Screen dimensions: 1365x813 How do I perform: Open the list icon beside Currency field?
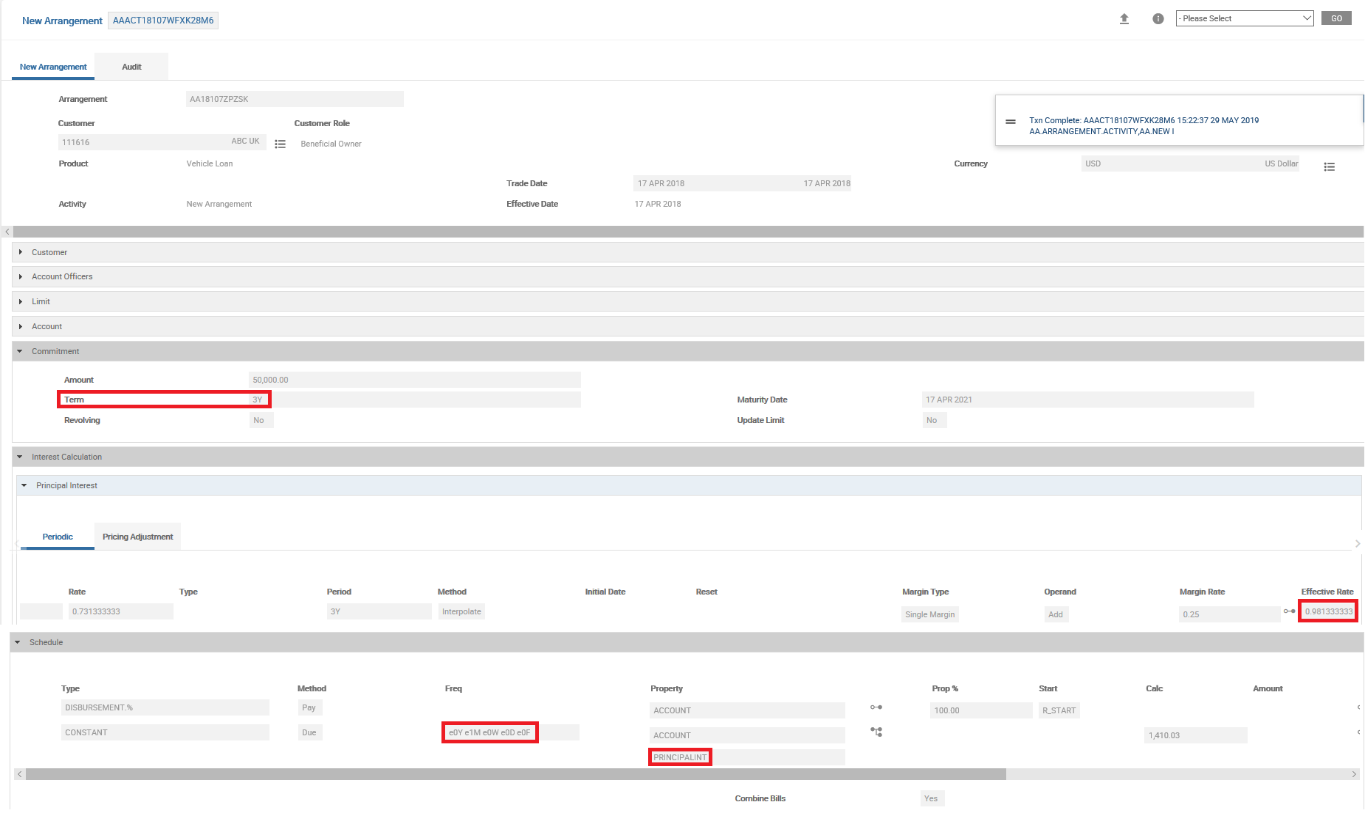(1329, 167)
